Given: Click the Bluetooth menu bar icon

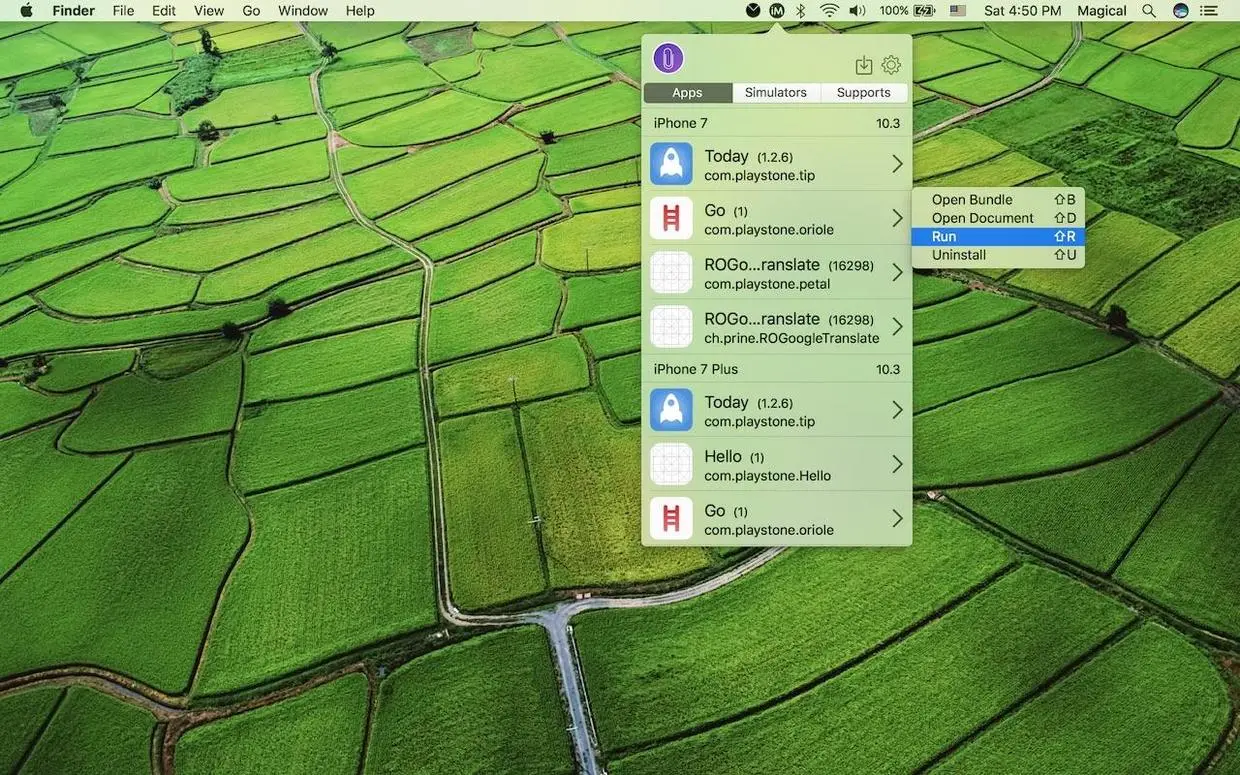Looking at the screenshot, I should click(x=799, y=10).
